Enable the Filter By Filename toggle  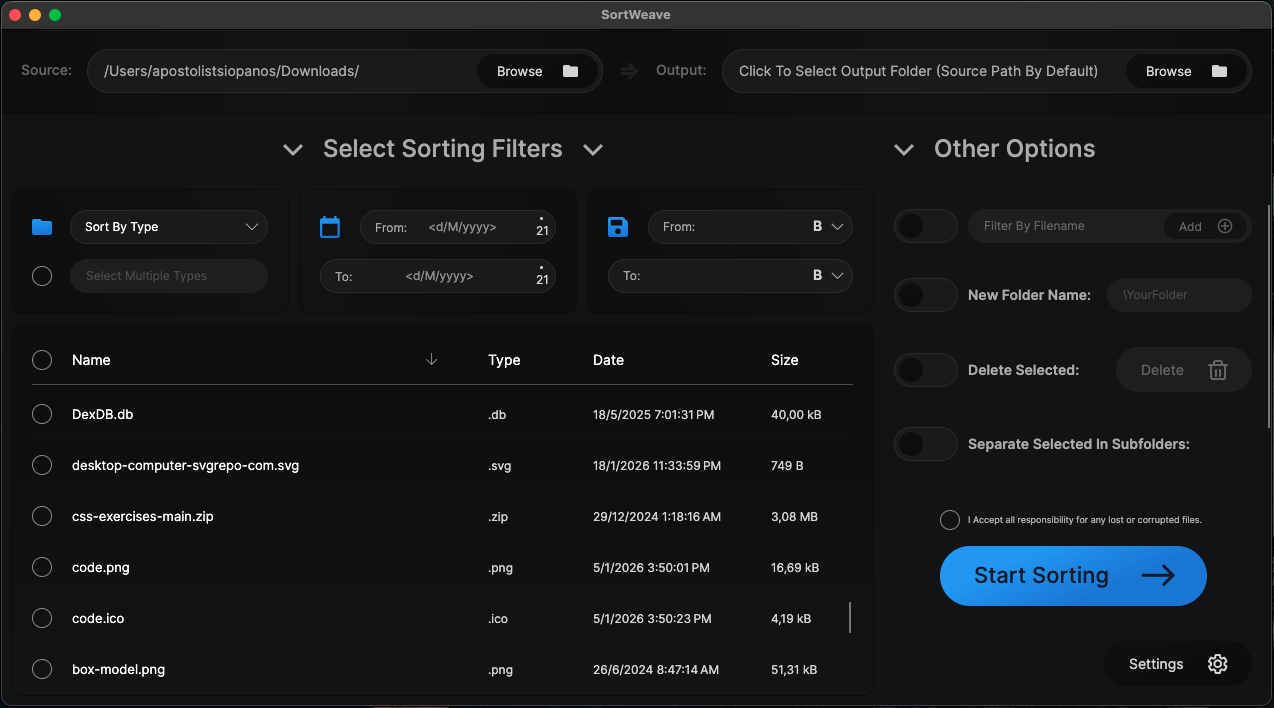click(925, 226)
